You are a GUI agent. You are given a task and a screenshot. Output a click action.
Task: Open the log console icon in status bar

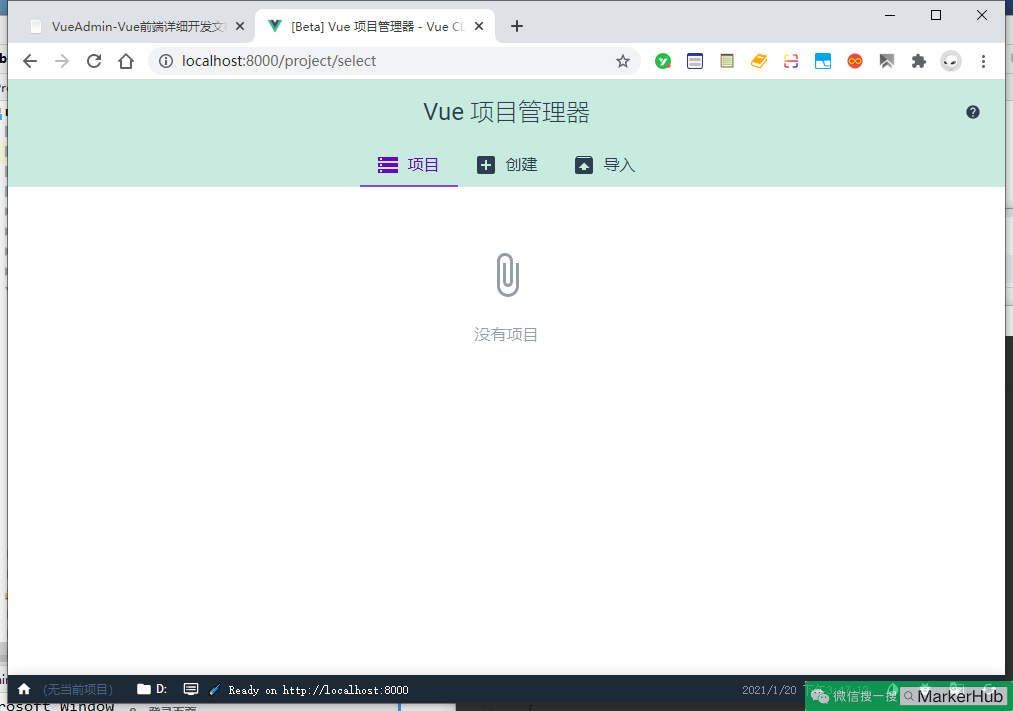pos(191,689)
